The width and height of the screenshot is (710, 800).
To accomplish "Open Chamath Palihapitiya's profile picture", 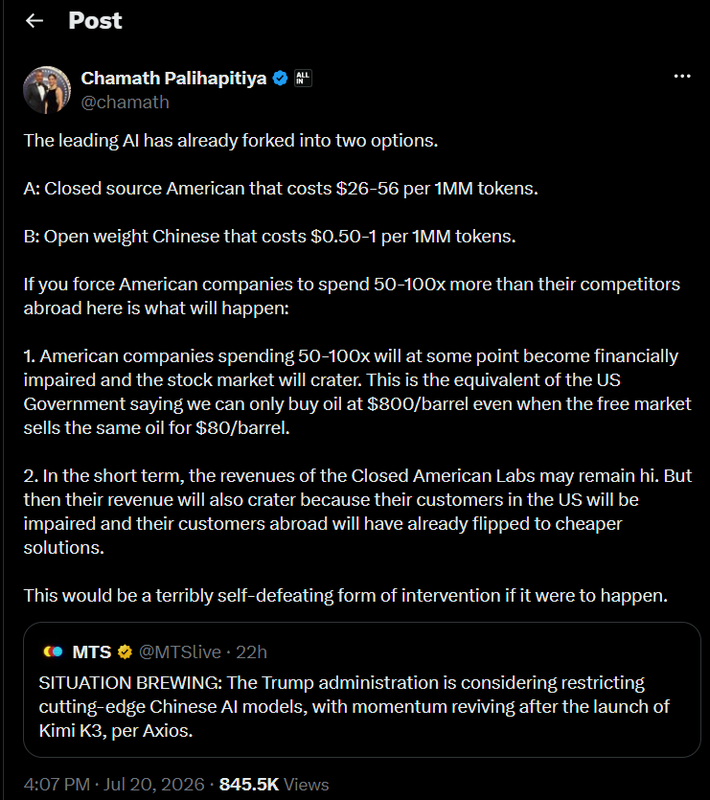I will (47, 90).
